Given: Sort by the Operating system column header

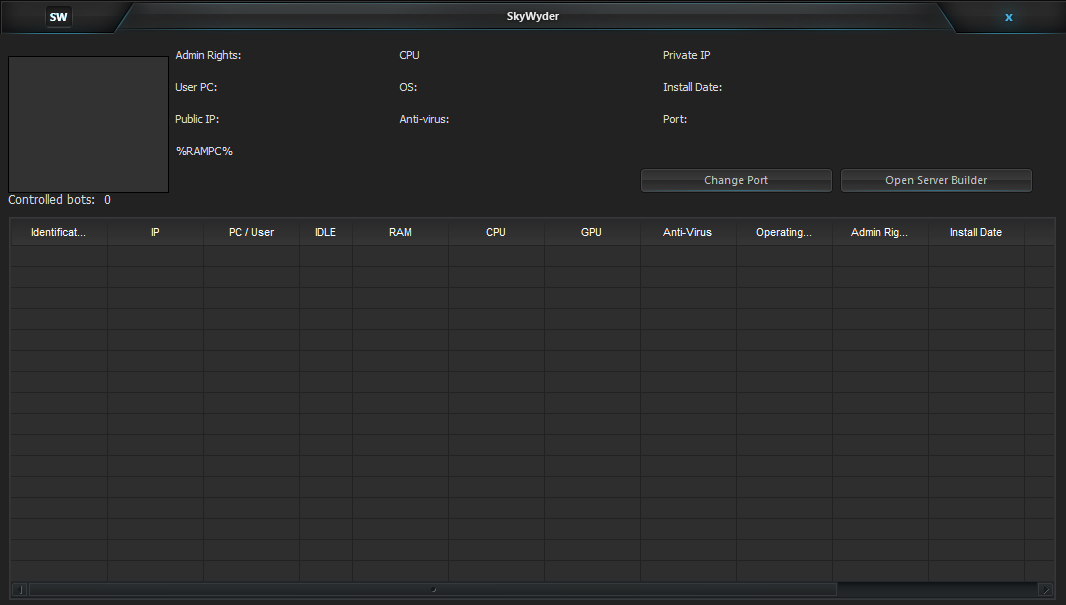Looking at the screenshot, I should point(784,232).
